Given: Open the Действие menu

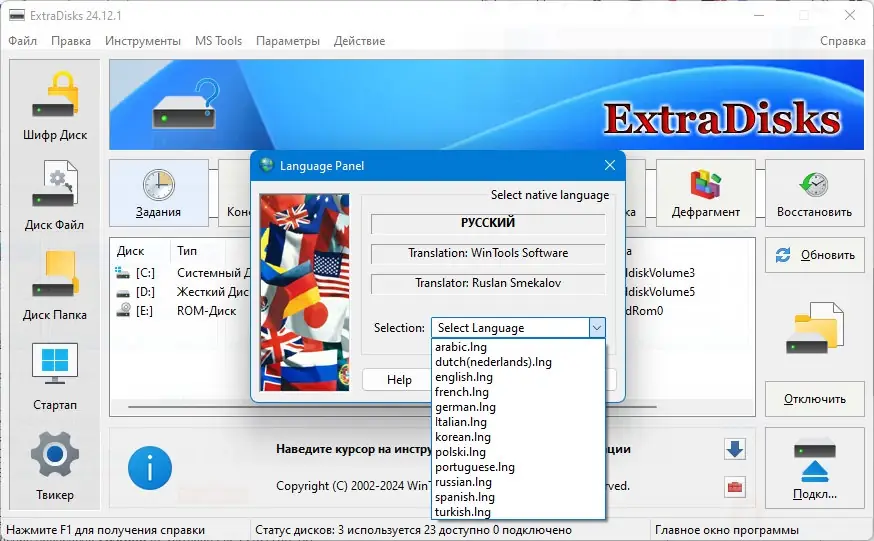Looking at the screenshot, I should 360,41.
